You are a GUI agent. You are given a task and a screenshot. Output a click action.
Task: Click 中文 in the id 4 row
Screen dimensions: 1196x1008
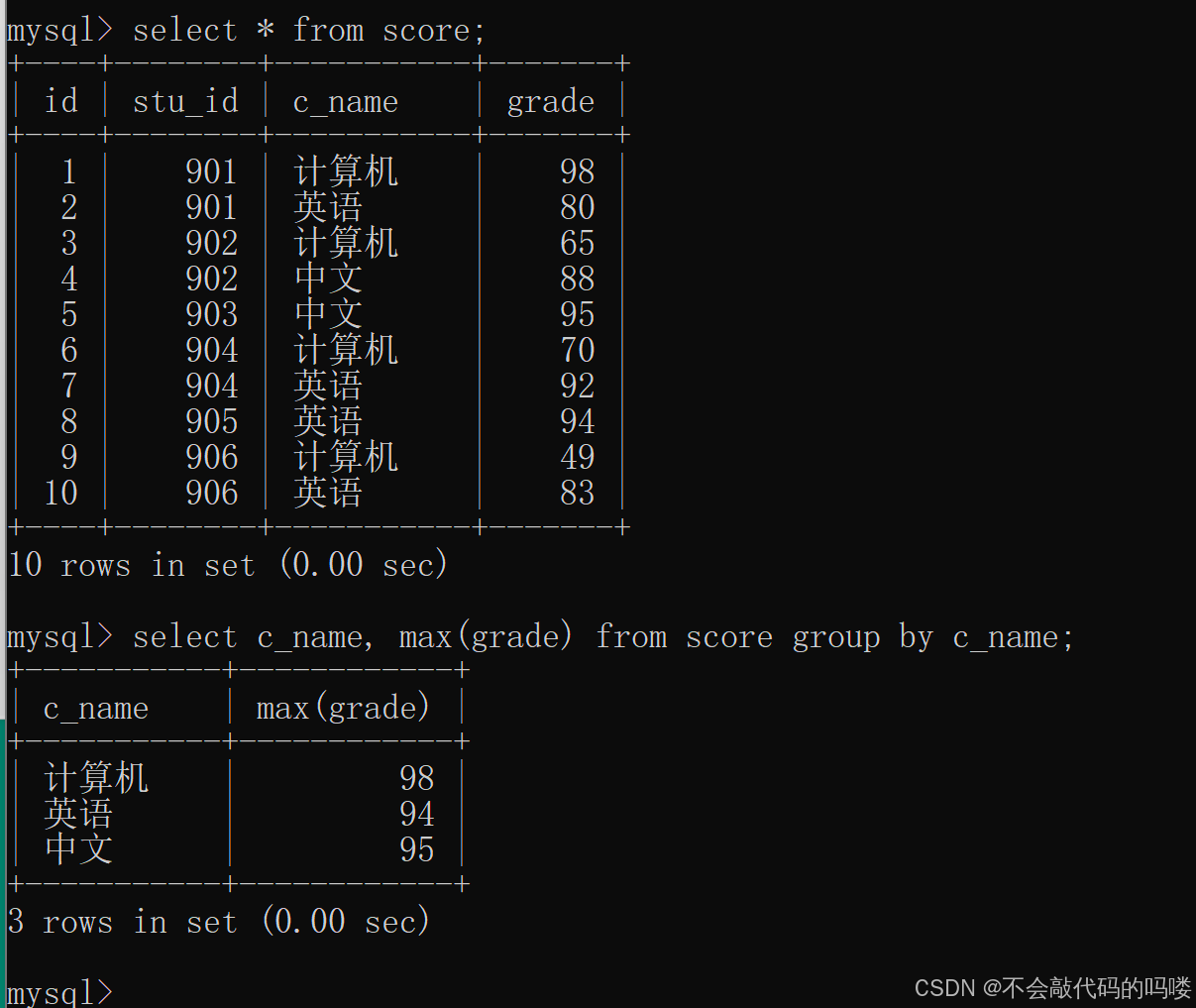(328, 279)
